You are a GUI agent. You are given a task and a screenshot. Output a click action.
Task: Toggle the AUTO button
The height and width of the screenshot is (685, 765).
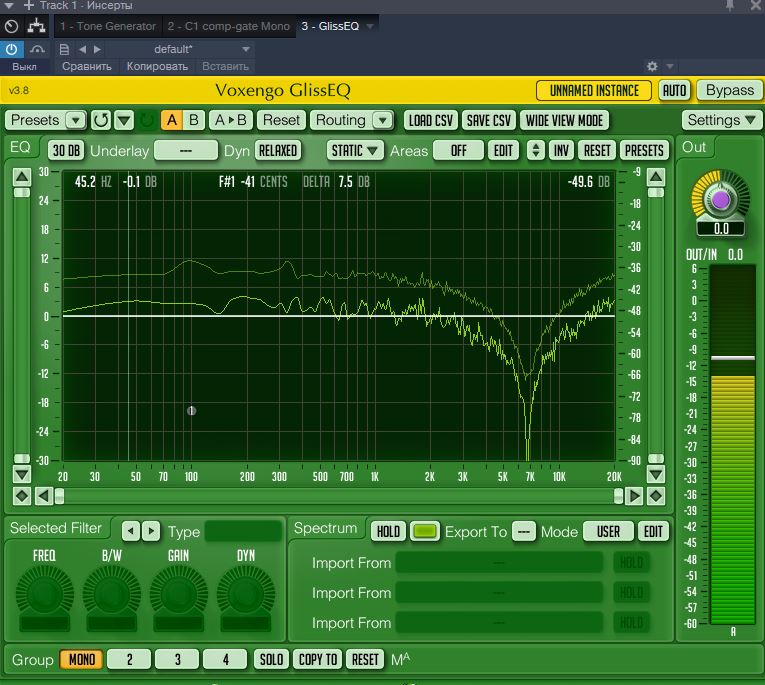(x=674, y=91)
